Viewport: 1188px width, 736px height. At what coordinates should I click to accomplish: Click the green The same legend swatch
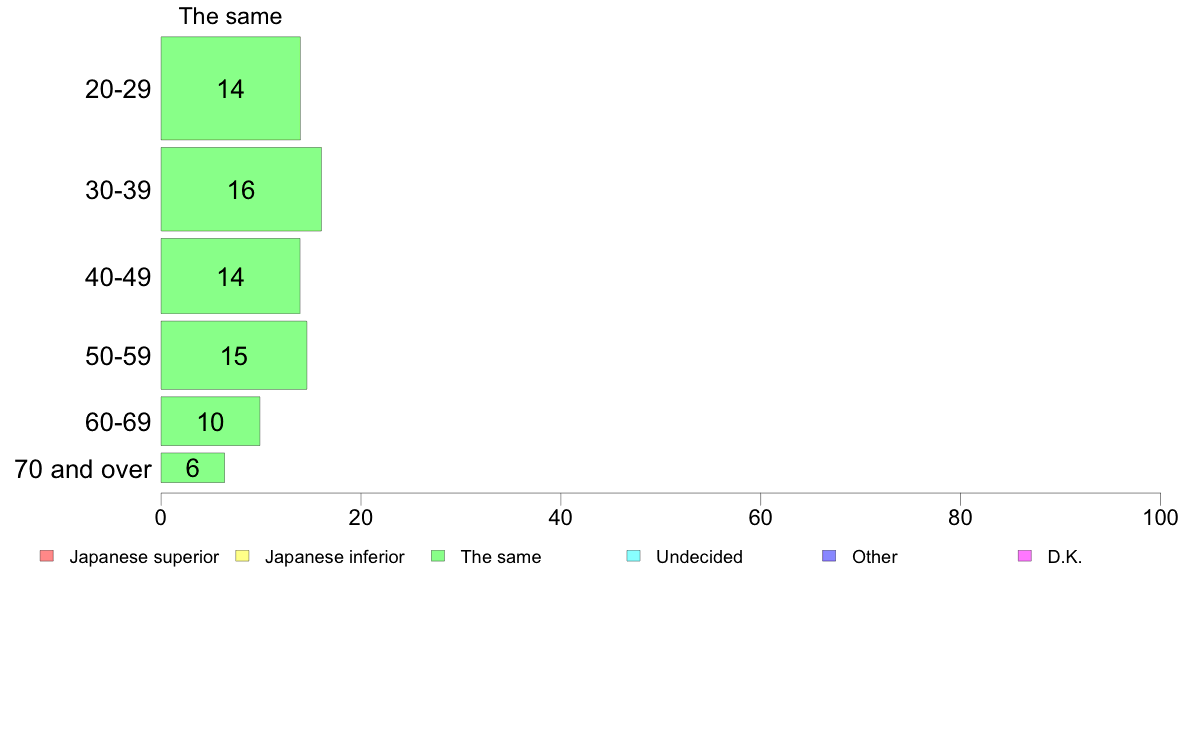(438, 556)
